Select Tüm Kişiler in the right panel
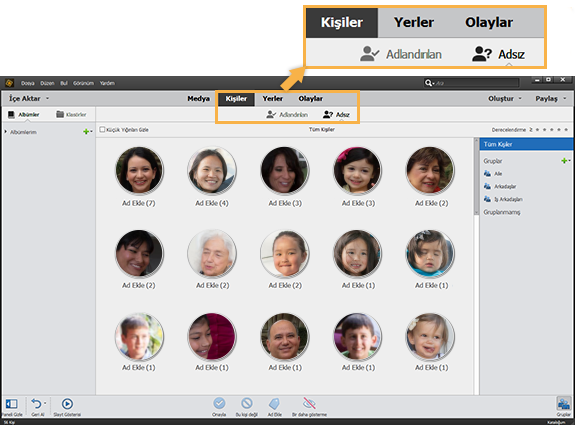Screen dimensions: 575x425 526,144
